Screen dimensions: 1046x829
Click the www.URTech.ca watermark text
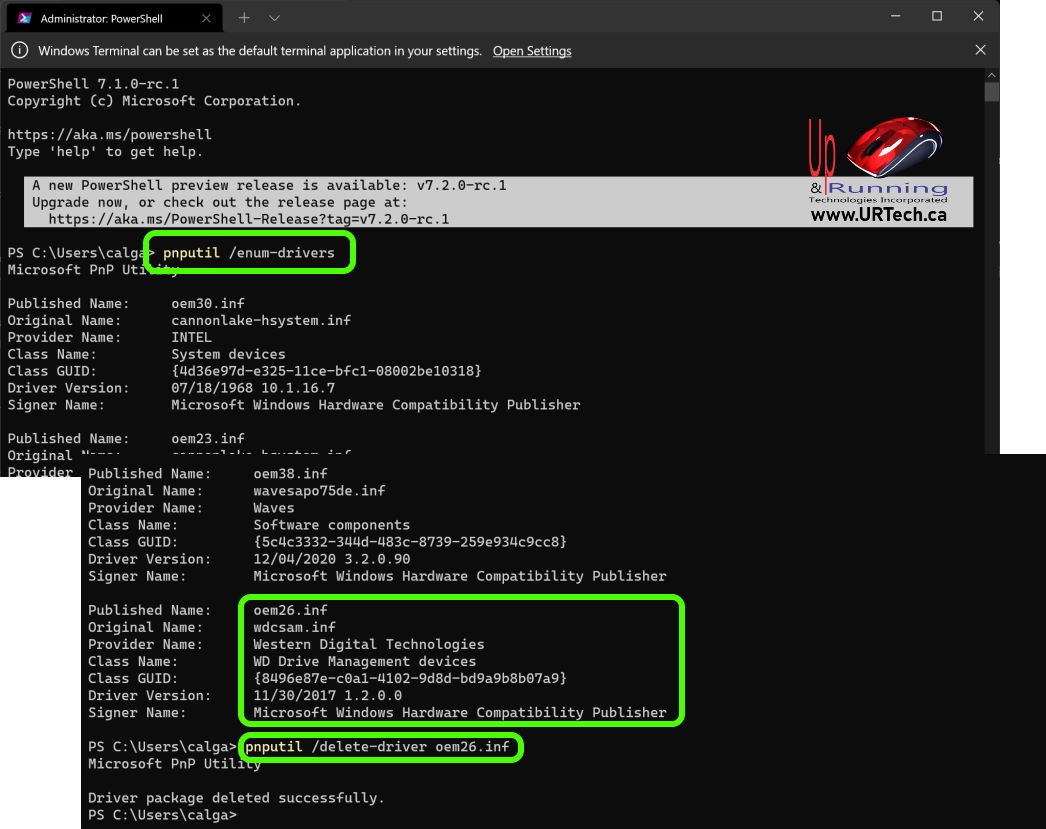pos(877,215)
